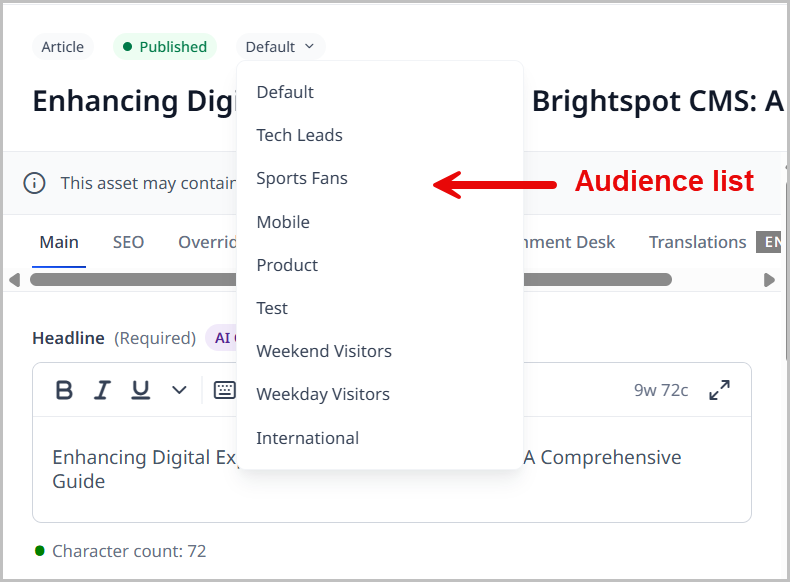Open the on-screen keyboard icon

[224, 390]
